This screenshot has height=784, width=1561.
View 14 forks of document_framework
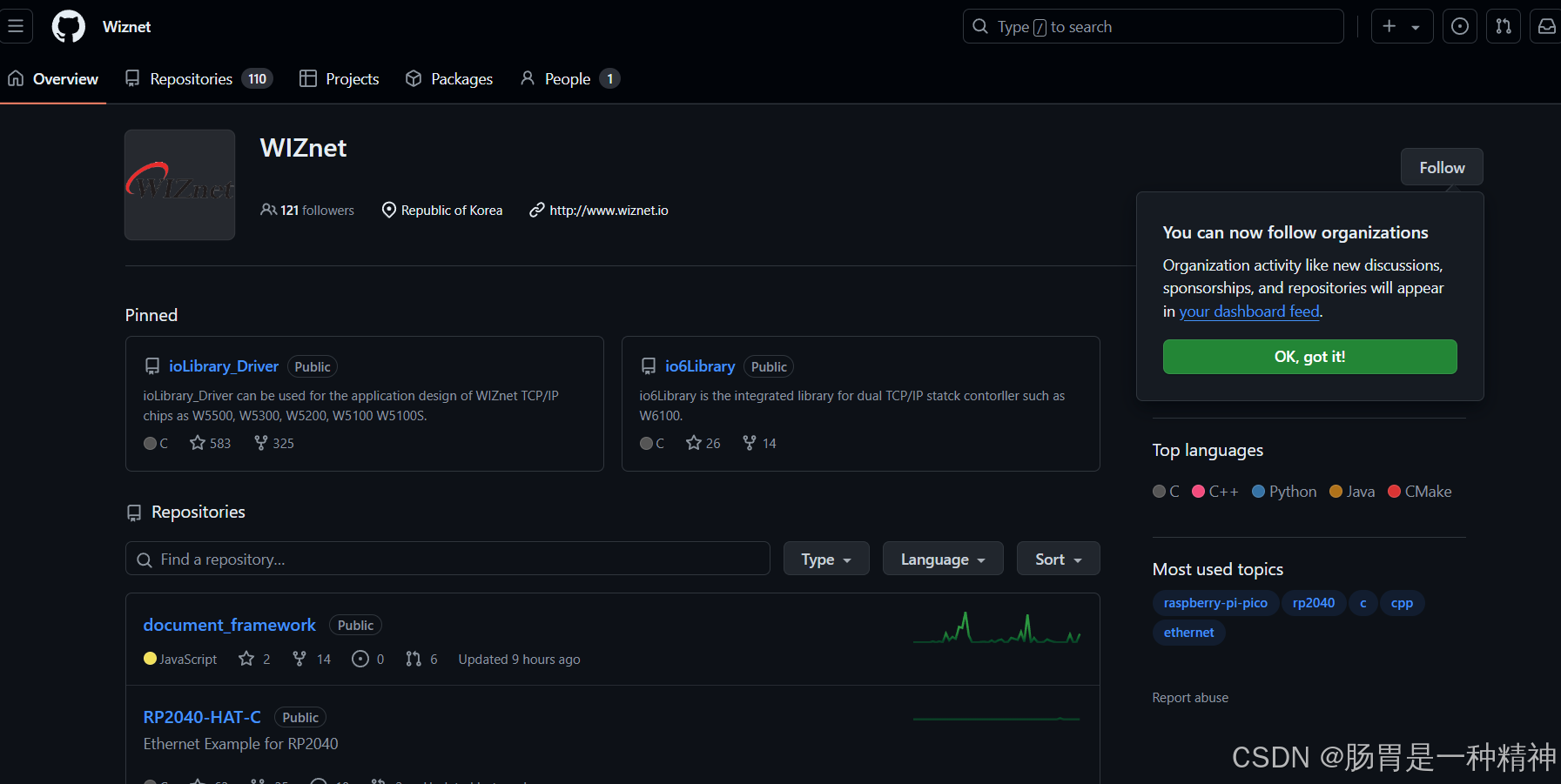tap(312, 659)
